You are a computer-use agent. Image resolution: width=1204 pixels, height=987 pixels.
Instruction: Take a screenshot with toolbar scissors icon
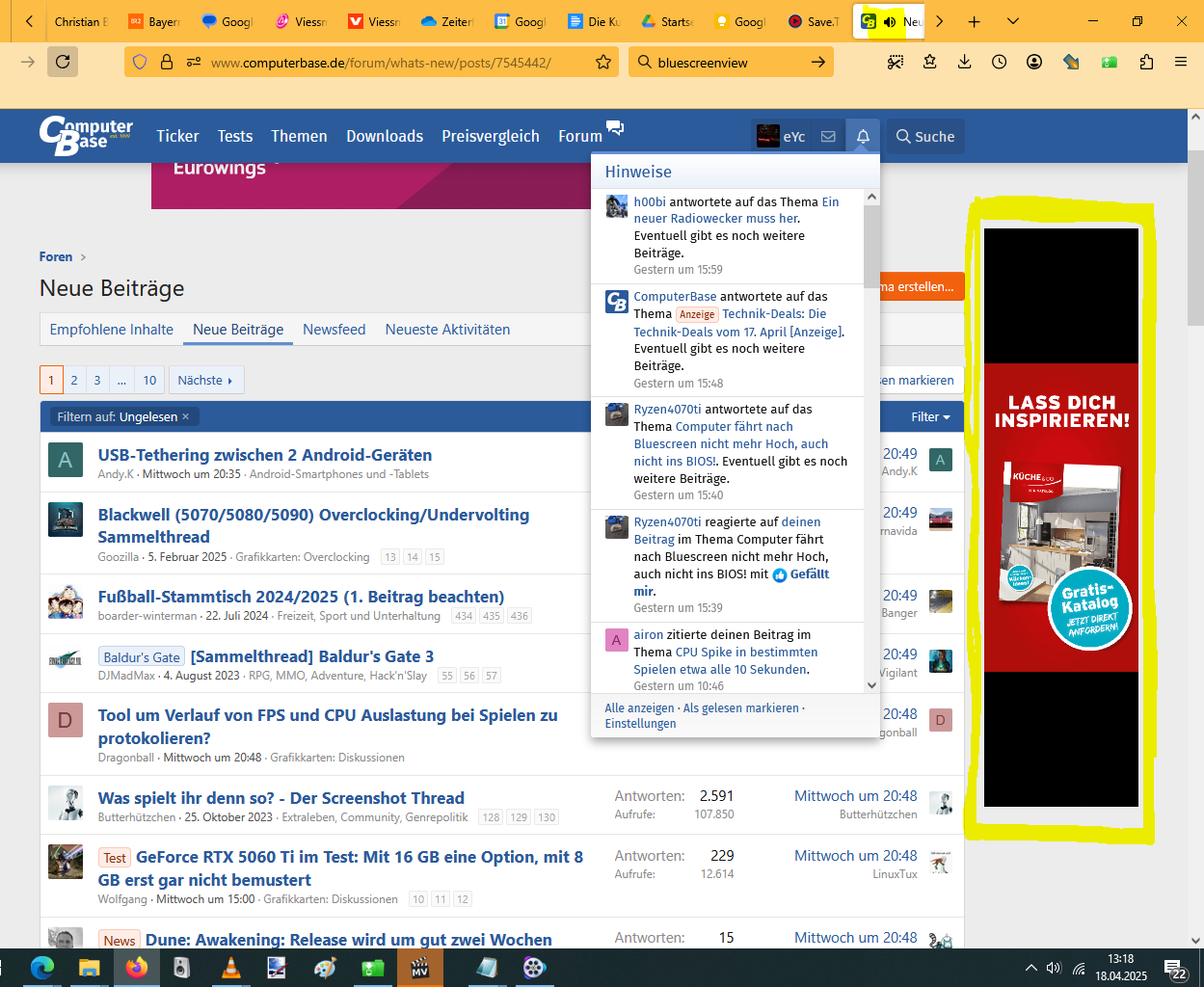pyautogui.click(x=896, y=62)
